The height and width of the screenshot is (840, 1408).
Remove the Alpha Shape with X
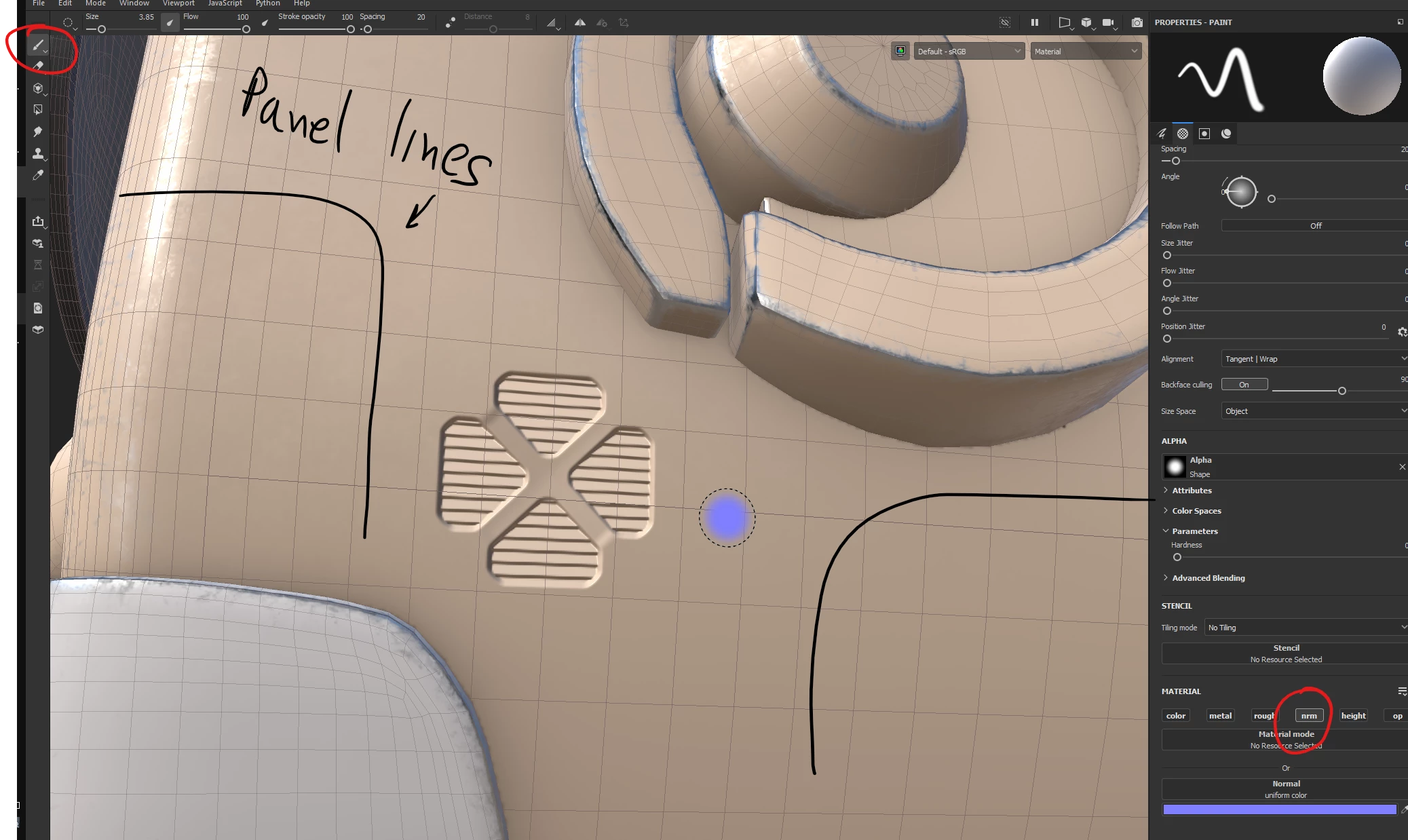click(x=1402, y=467)
